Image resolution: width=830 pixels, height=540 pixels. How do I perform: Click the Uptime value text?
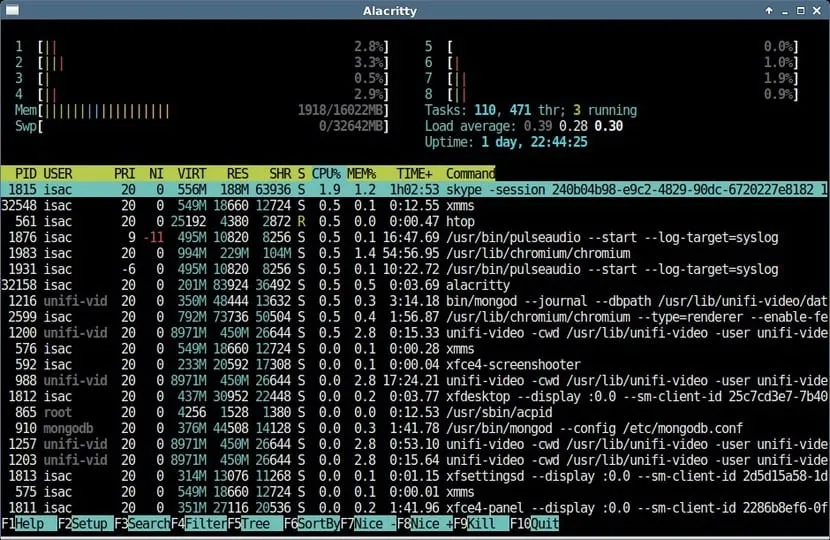pos(534,142)
